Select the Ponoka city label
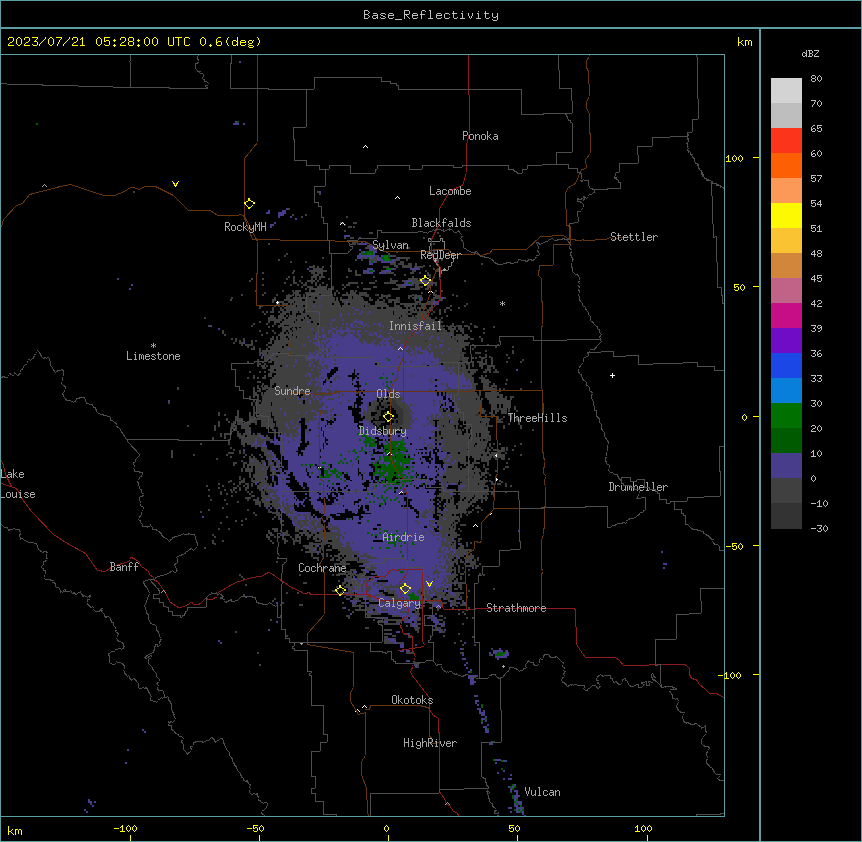 click(x=480, y=136)
